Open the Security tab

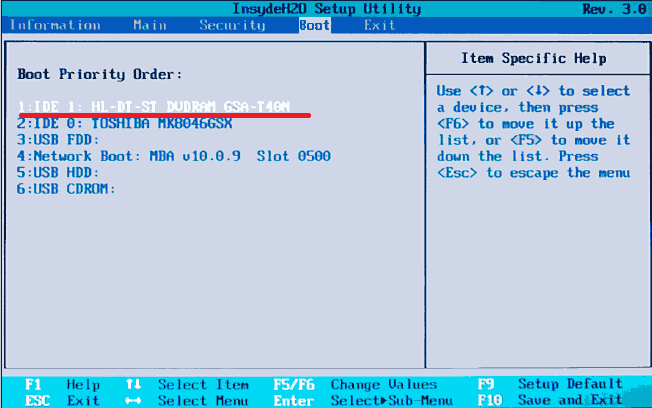pos(232,25)
